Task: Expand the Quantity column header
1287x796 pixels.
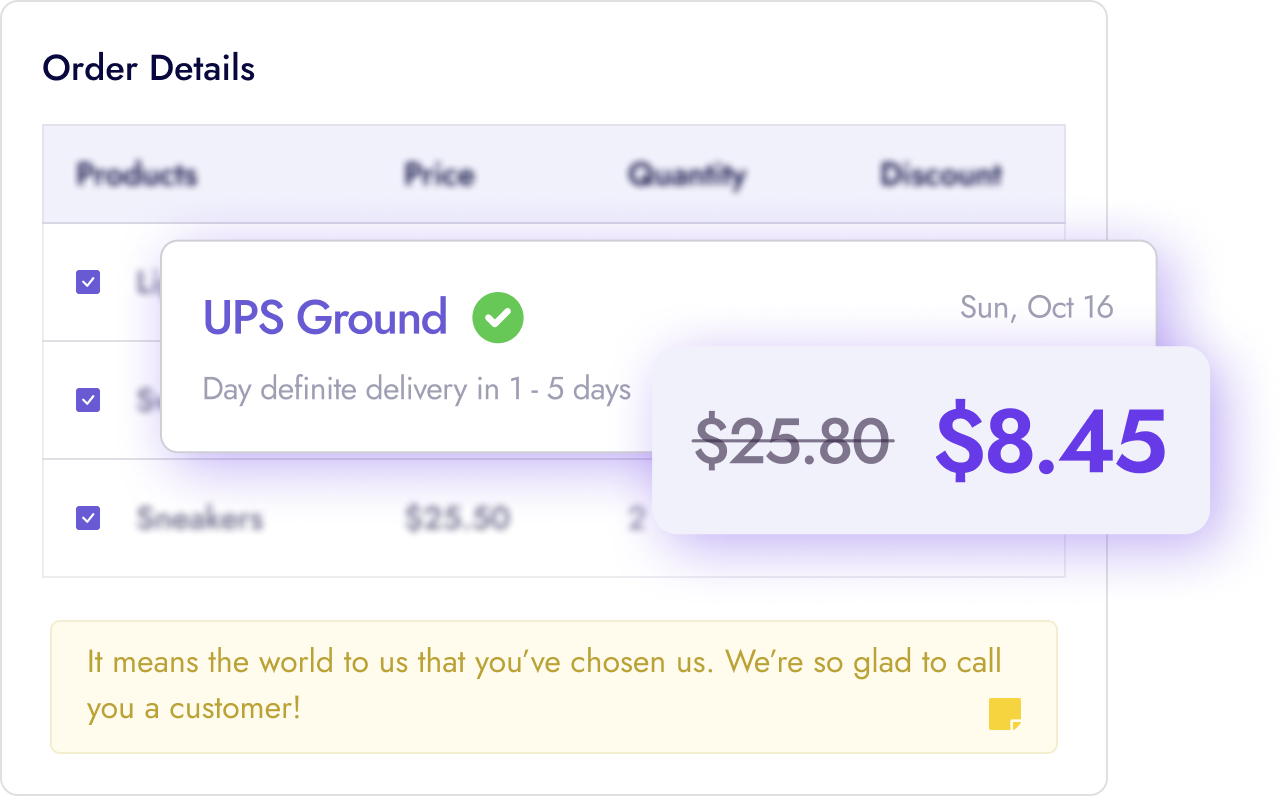Action: 686,174
